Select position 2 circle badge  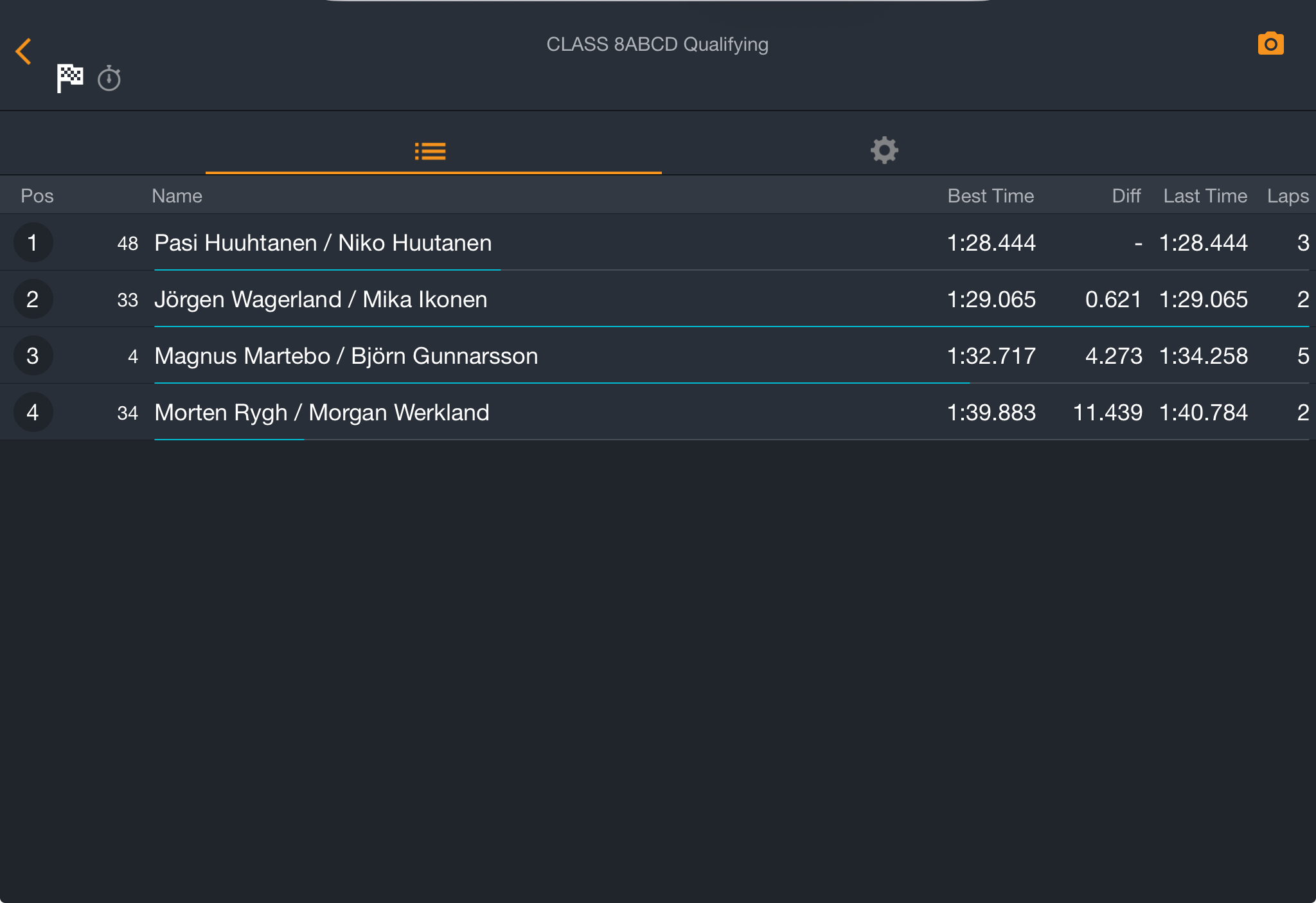pyautogui.click(x=33, y=299)
